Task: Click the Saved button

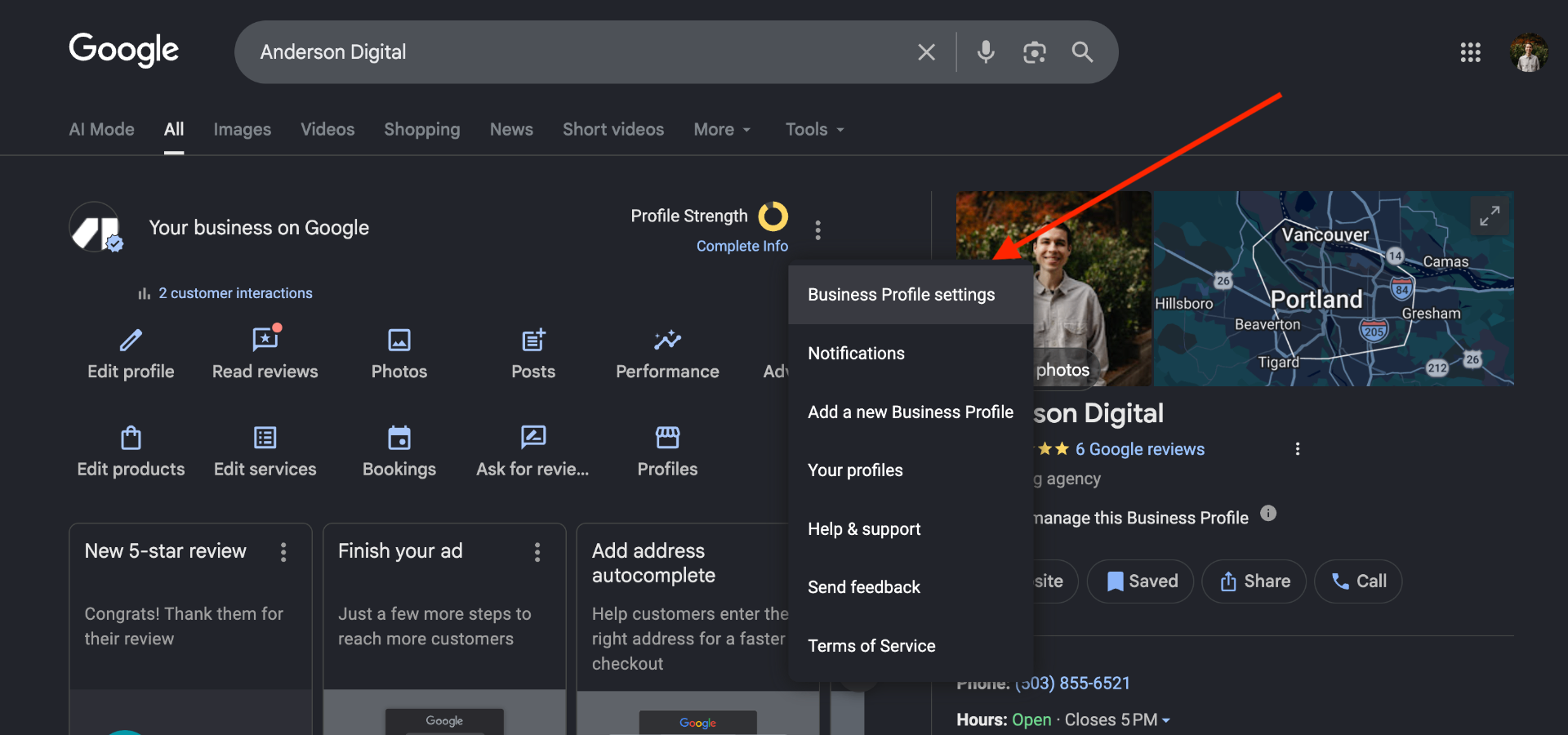Action: [x=1140, y=581]
